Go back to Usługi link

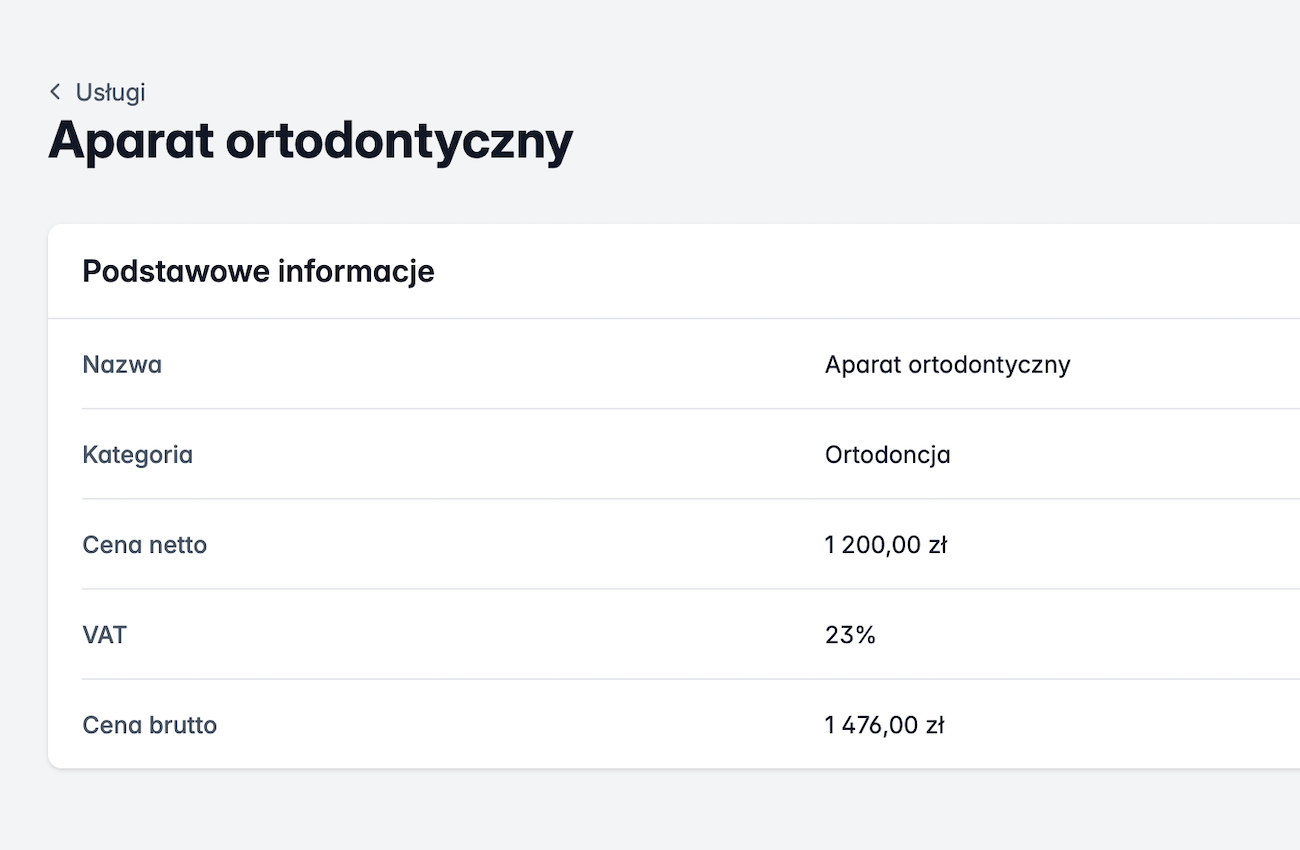click(110, 92)
